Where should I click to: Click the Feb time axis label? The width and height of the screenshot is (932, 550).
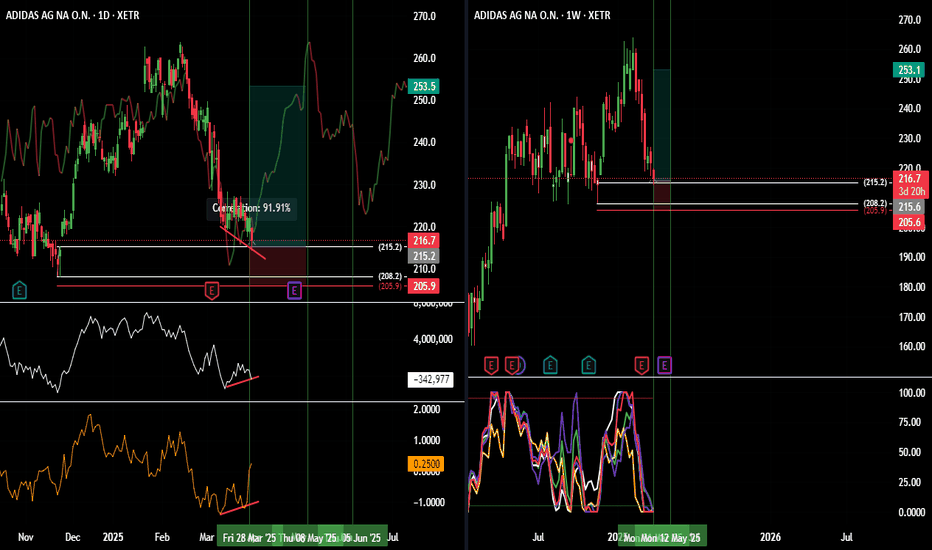(x=162, y=537)
